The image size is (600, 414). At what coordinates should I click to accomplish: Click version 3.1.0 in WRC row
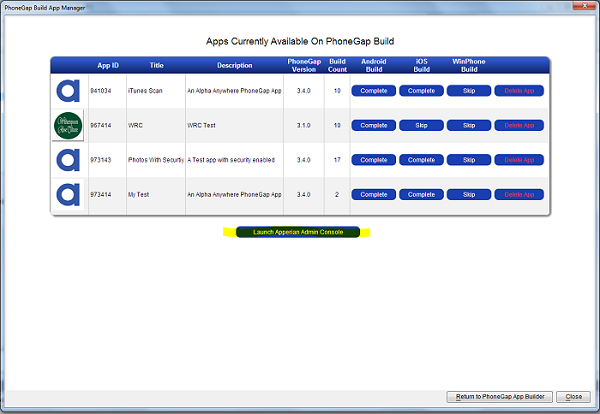coord(303,126)
